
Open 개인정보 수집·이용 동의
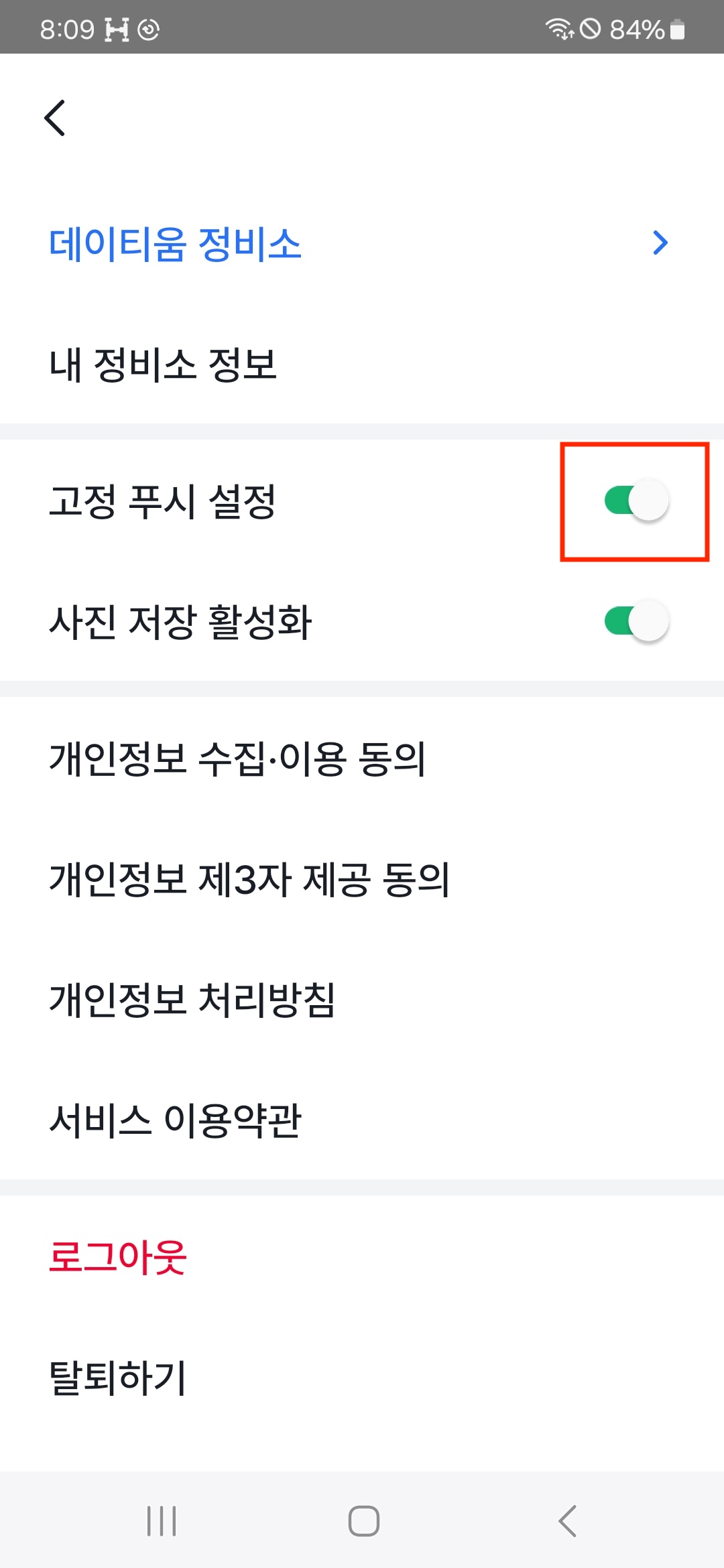point(237,759)
